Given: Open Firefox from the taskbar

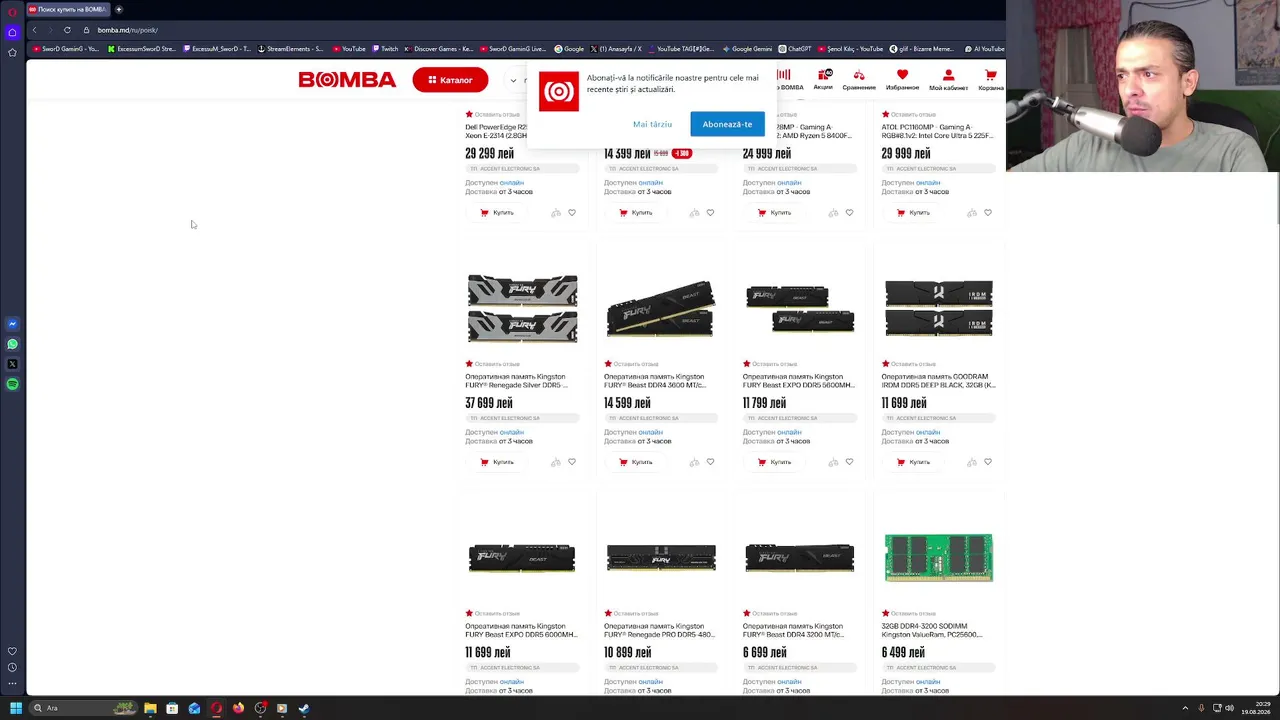Looking at the screenshot, I should pyautogui.click(x=238, y=708).
